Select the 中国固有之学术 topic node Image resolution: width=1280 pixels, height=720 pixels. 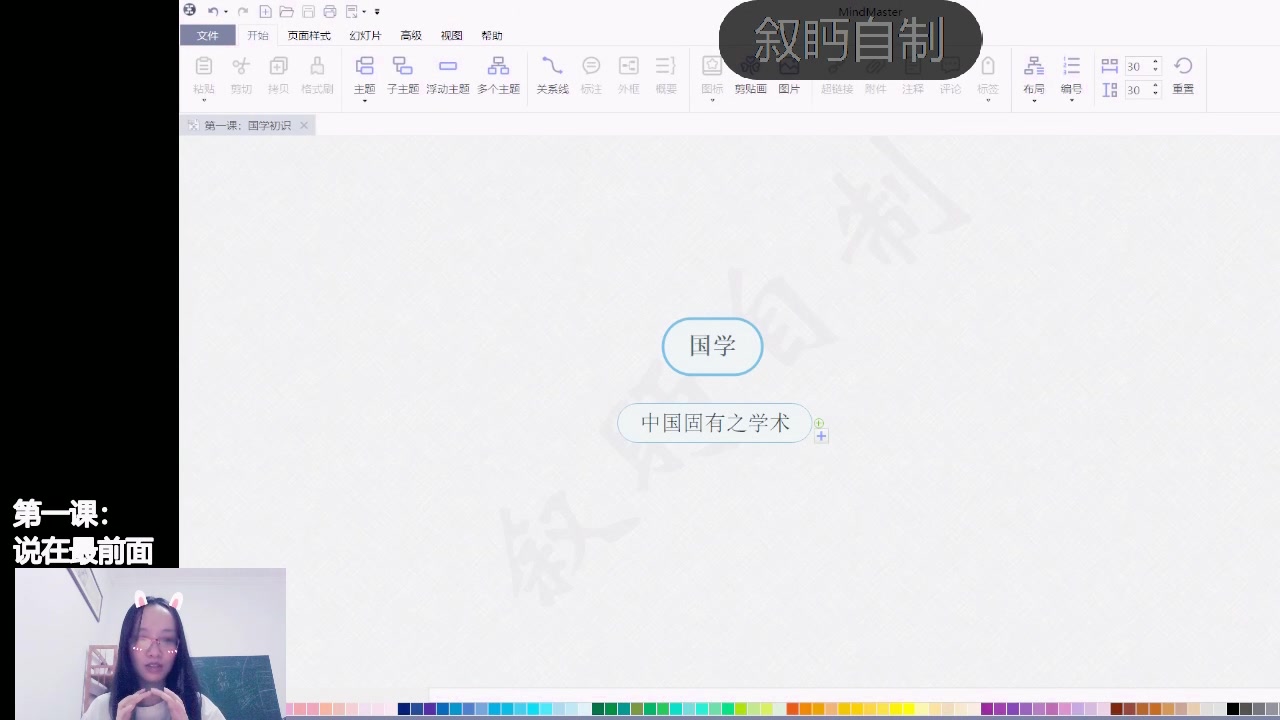coord(715,423)
